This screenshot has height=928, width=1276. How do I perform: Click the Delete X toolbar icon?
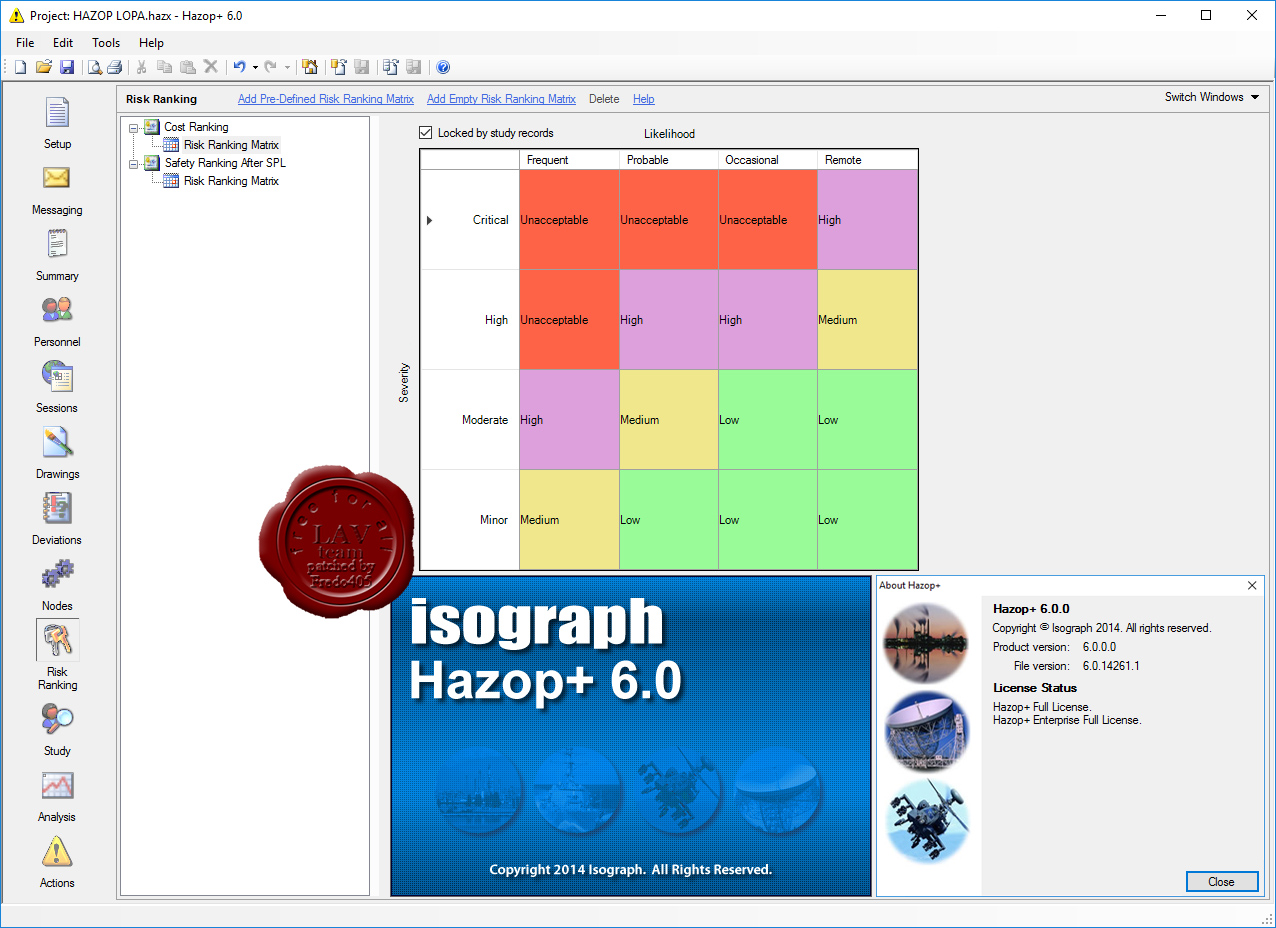pyautogui.click(x=211, y=67)
